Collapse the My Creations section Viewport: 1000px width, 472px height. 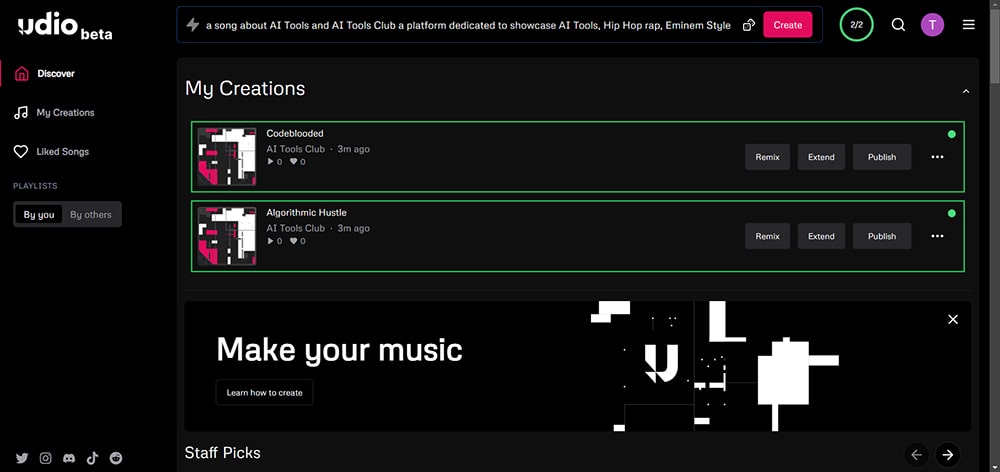pos(966,92)
